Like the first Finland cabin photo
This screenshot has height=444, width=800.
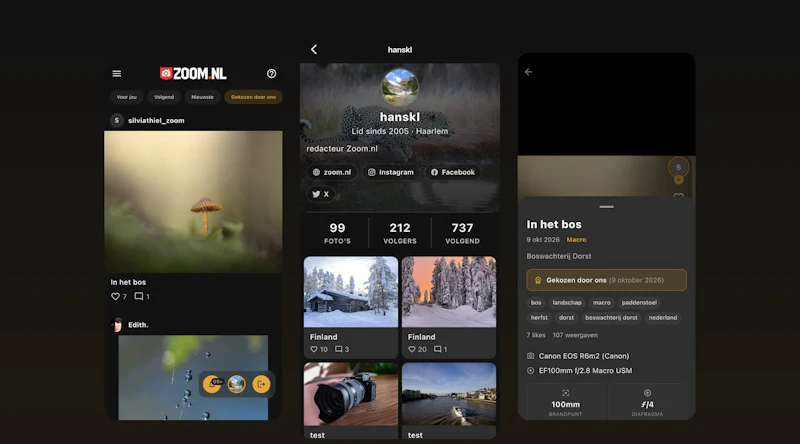pyautogui.click(x=314, y=350)
